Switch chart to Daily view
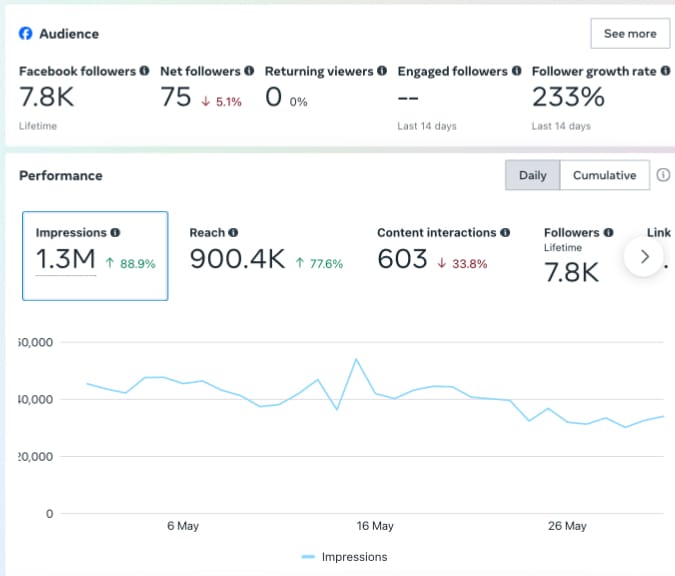This screenshot has height=576, width=675. pyautogui.click(x=532, y=175)
